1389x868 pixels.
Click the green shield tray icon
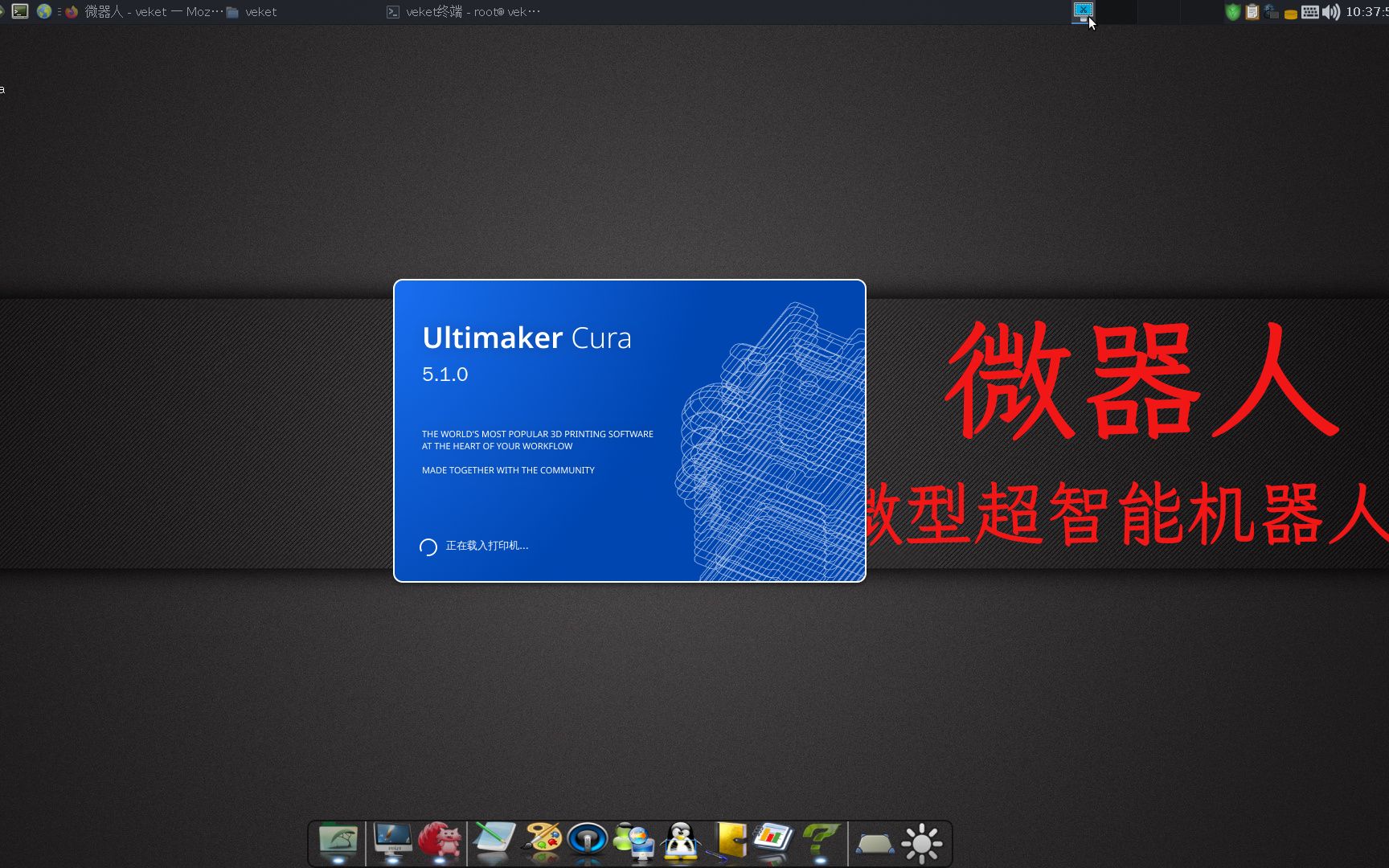tap(1232, 11)
